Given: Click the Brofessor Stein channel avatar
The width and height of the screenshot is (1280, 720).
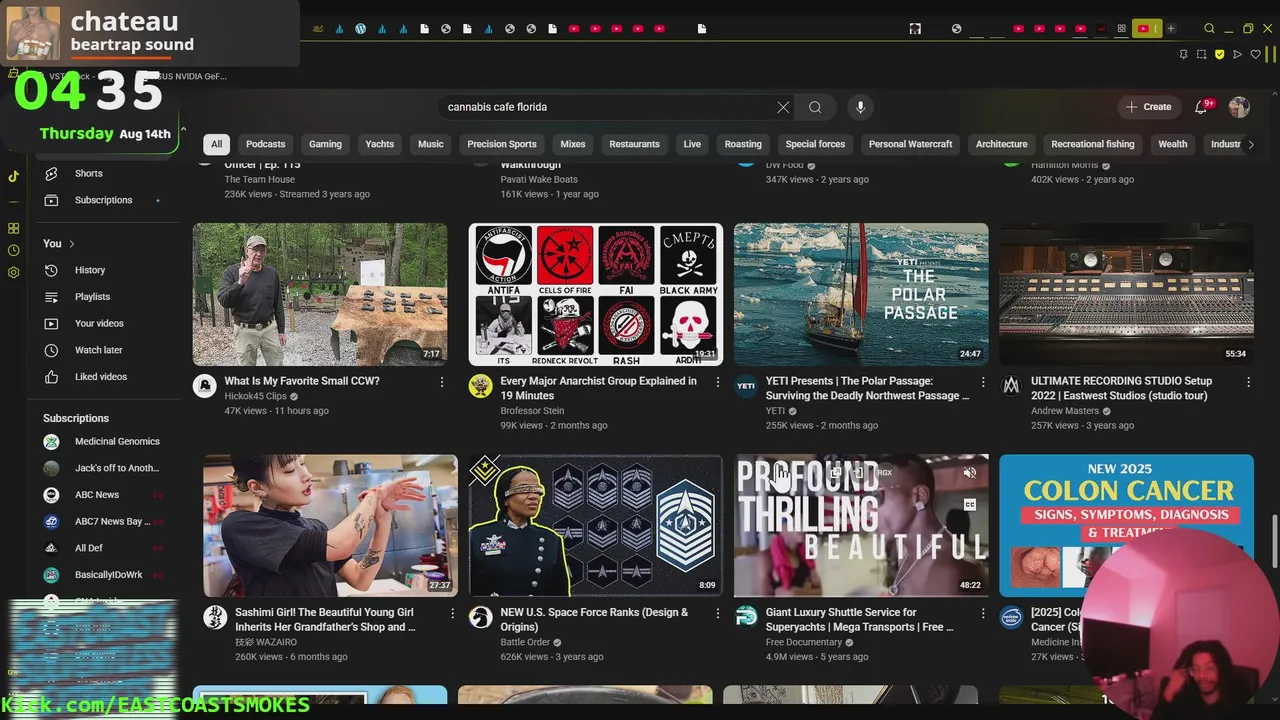Looking at the screenshot, I should [480, 386].
